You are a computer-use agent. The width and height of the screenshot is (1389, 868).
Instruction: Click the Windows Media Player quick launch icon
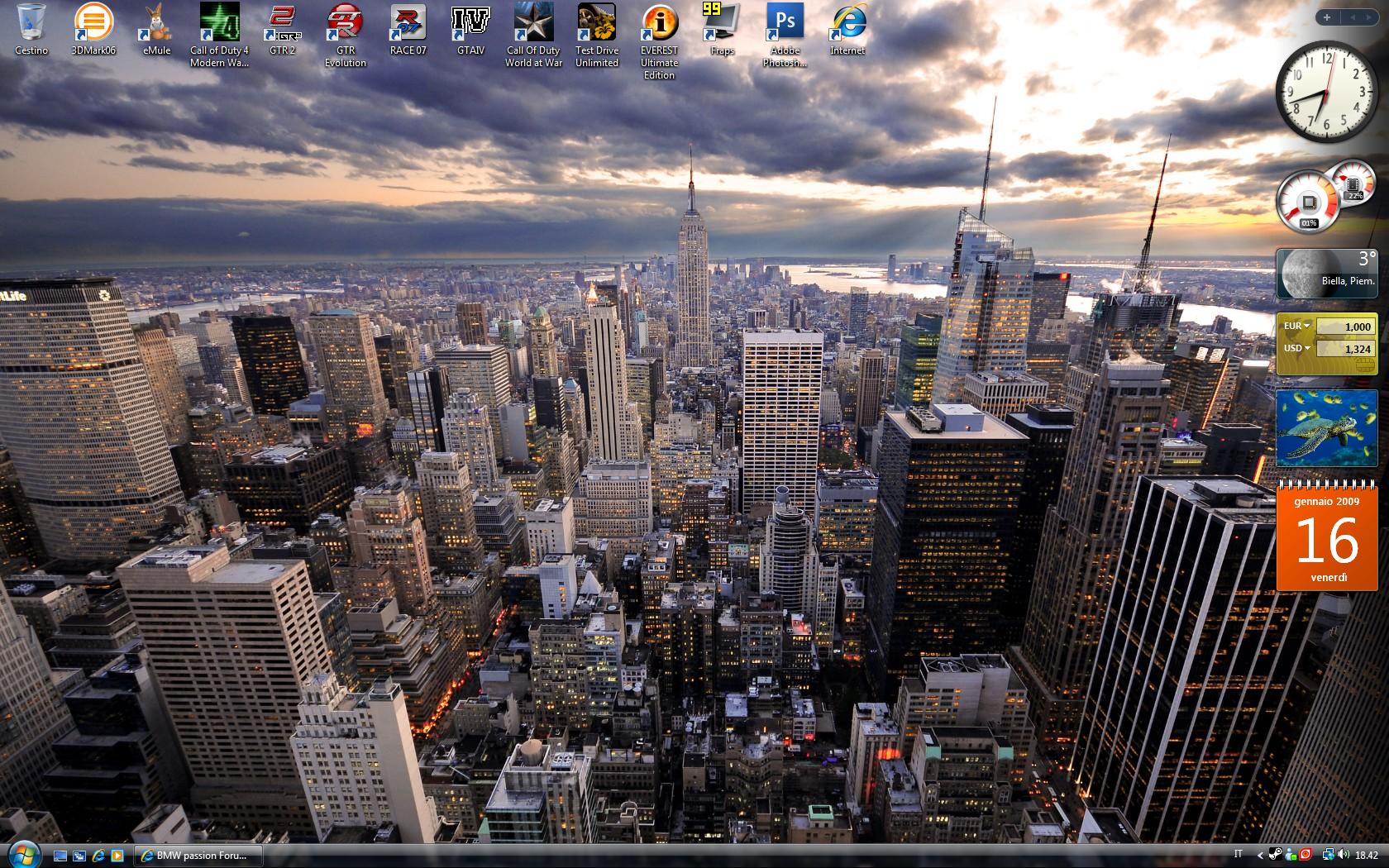coord(117,856)
